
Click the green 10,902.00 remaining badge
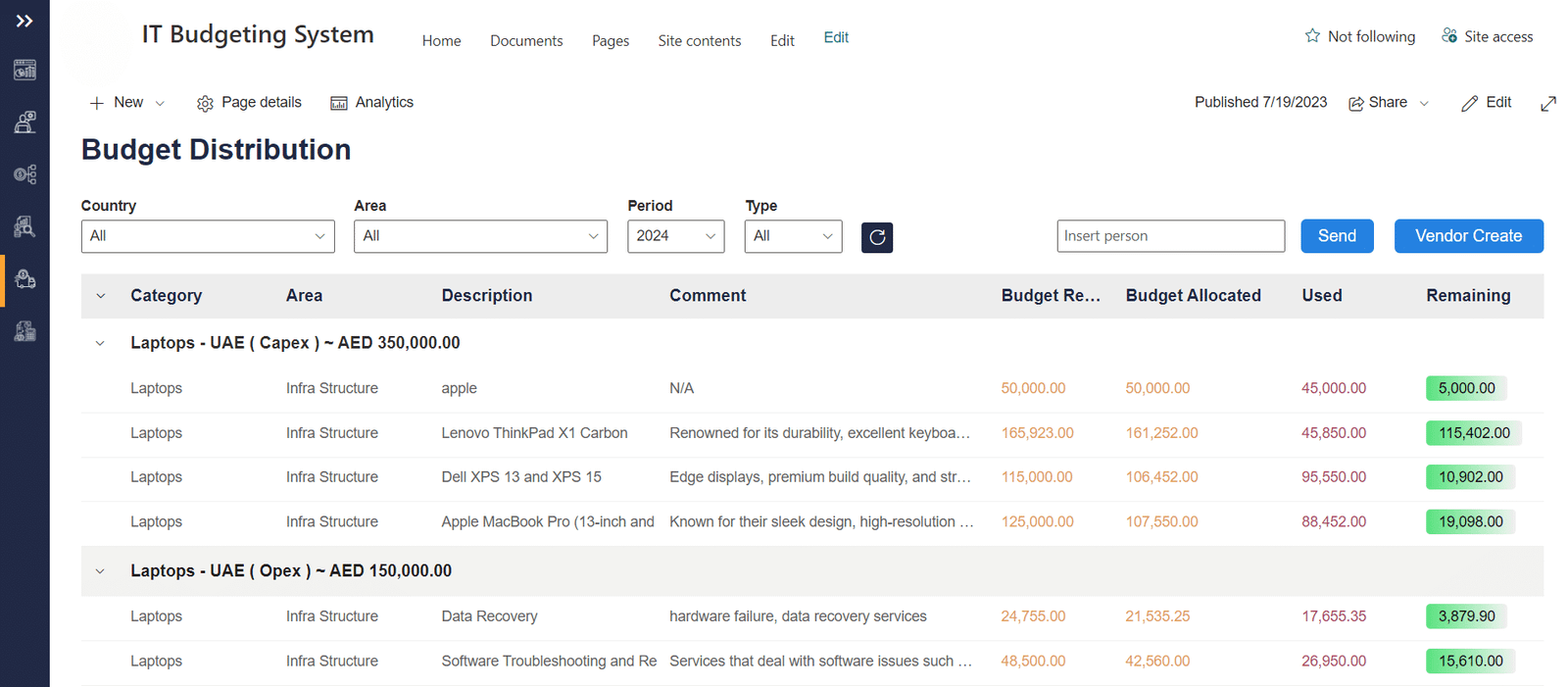tap(1470, 477)
